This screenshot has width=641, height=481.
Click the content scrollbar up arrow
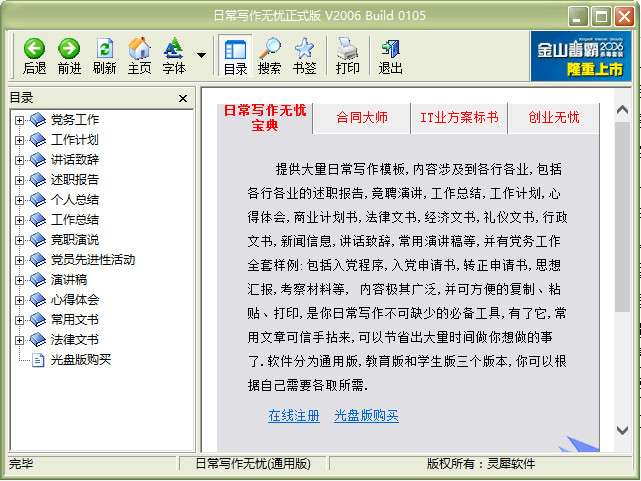pyautogui.click(x=622, y=110)
